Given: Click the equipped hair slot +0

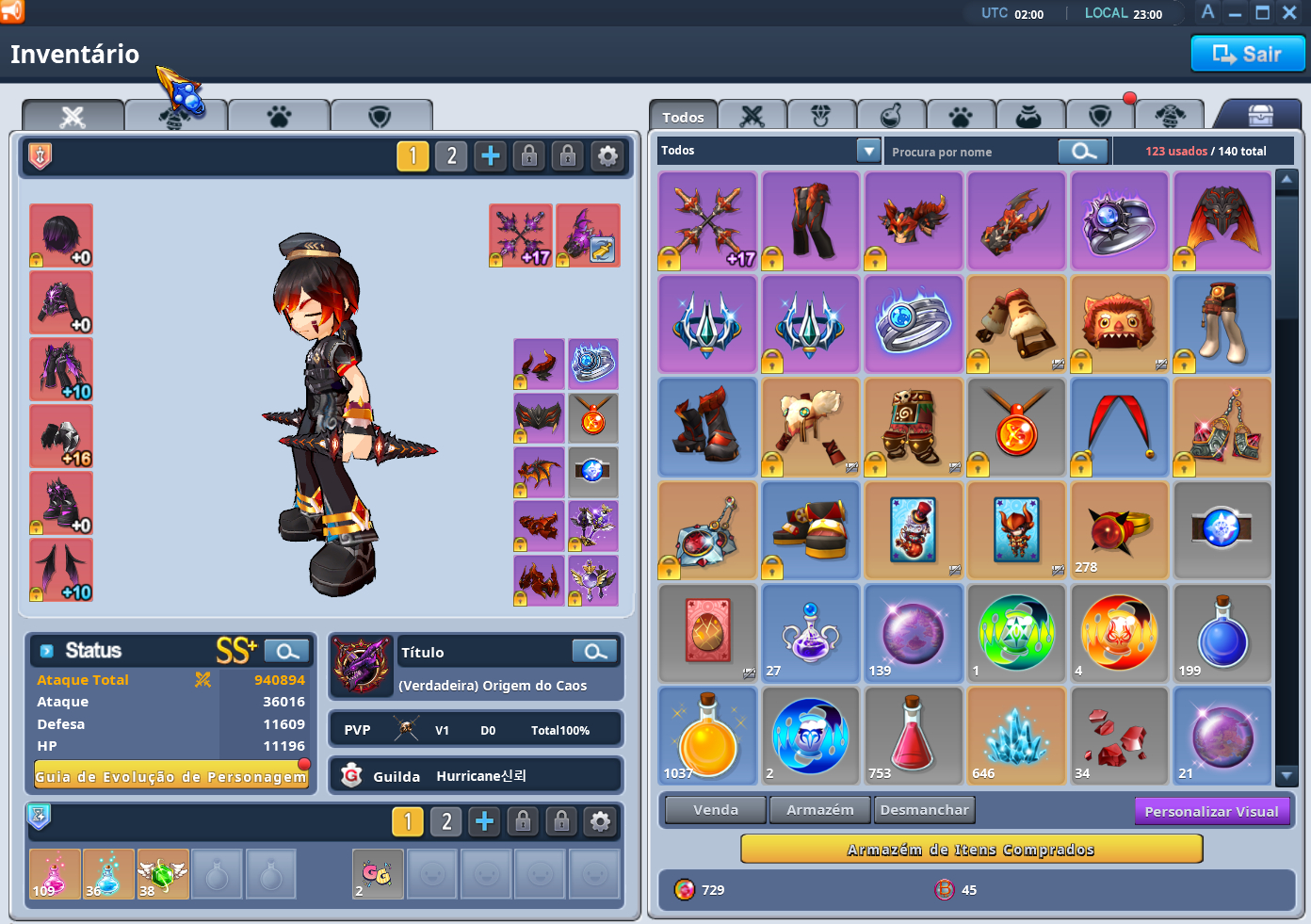Looking at the screenshot, I should point(61,235).
